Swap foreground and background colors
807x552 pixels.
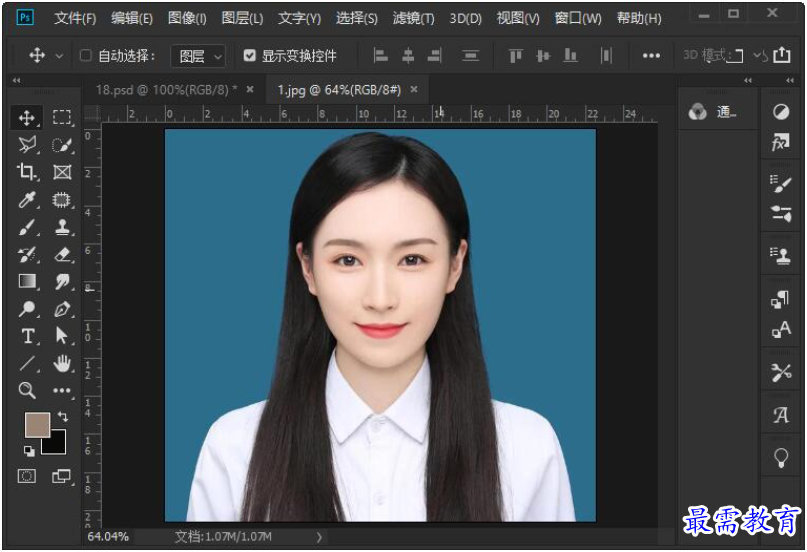(x=62, y=416)
